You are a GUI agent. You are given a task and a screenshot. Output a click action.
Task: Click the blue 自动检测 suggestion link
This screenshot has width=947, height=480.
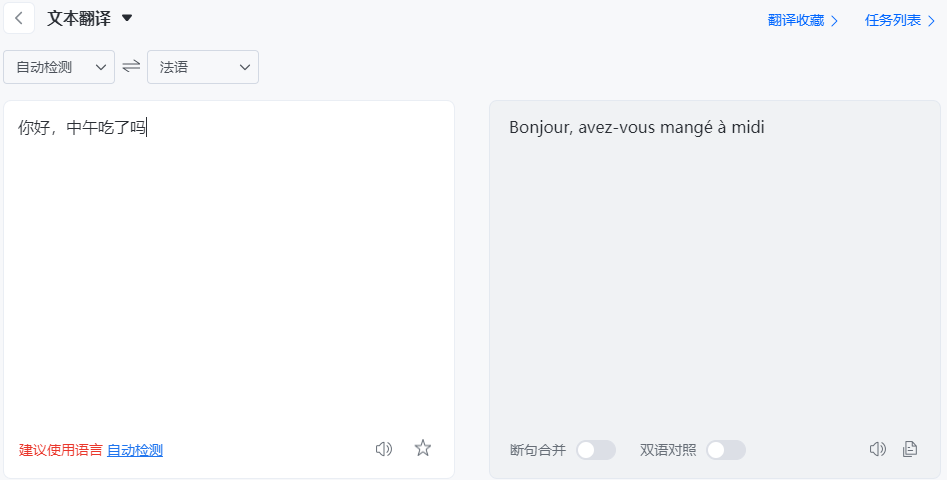click(135, 450)
